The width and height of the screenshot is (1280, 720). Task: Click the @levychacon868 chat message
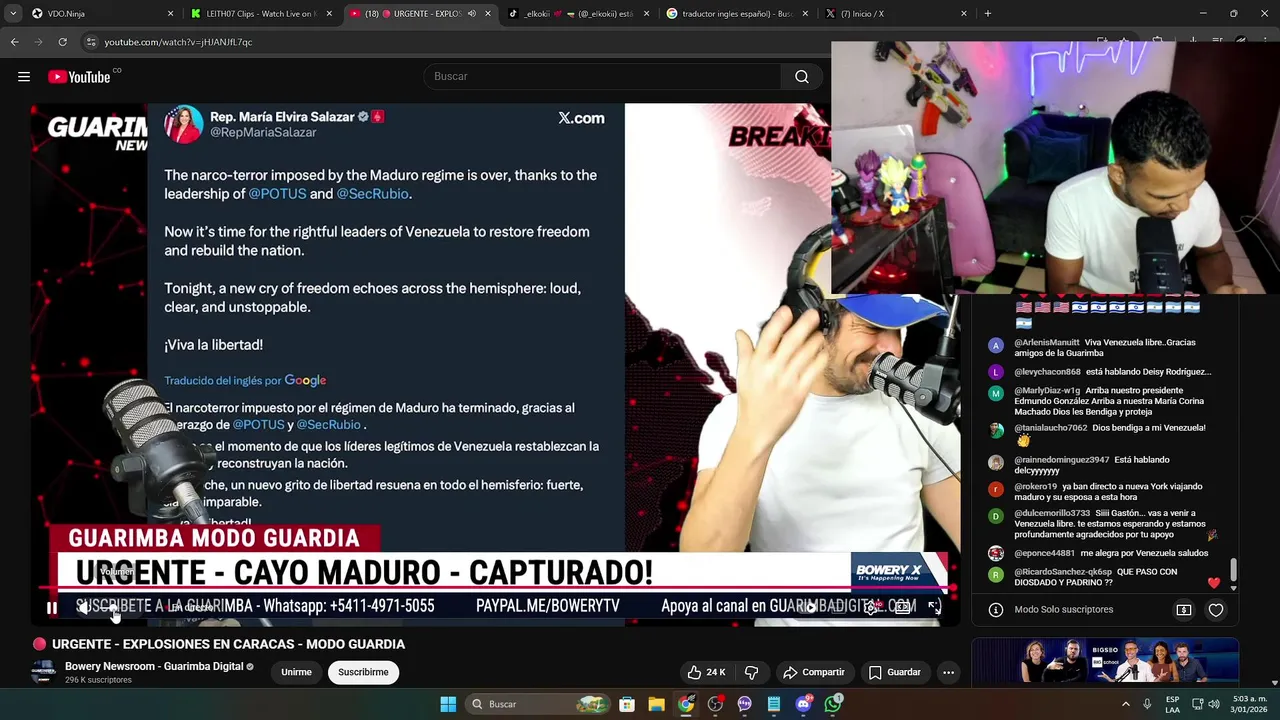coord(1098,372)
